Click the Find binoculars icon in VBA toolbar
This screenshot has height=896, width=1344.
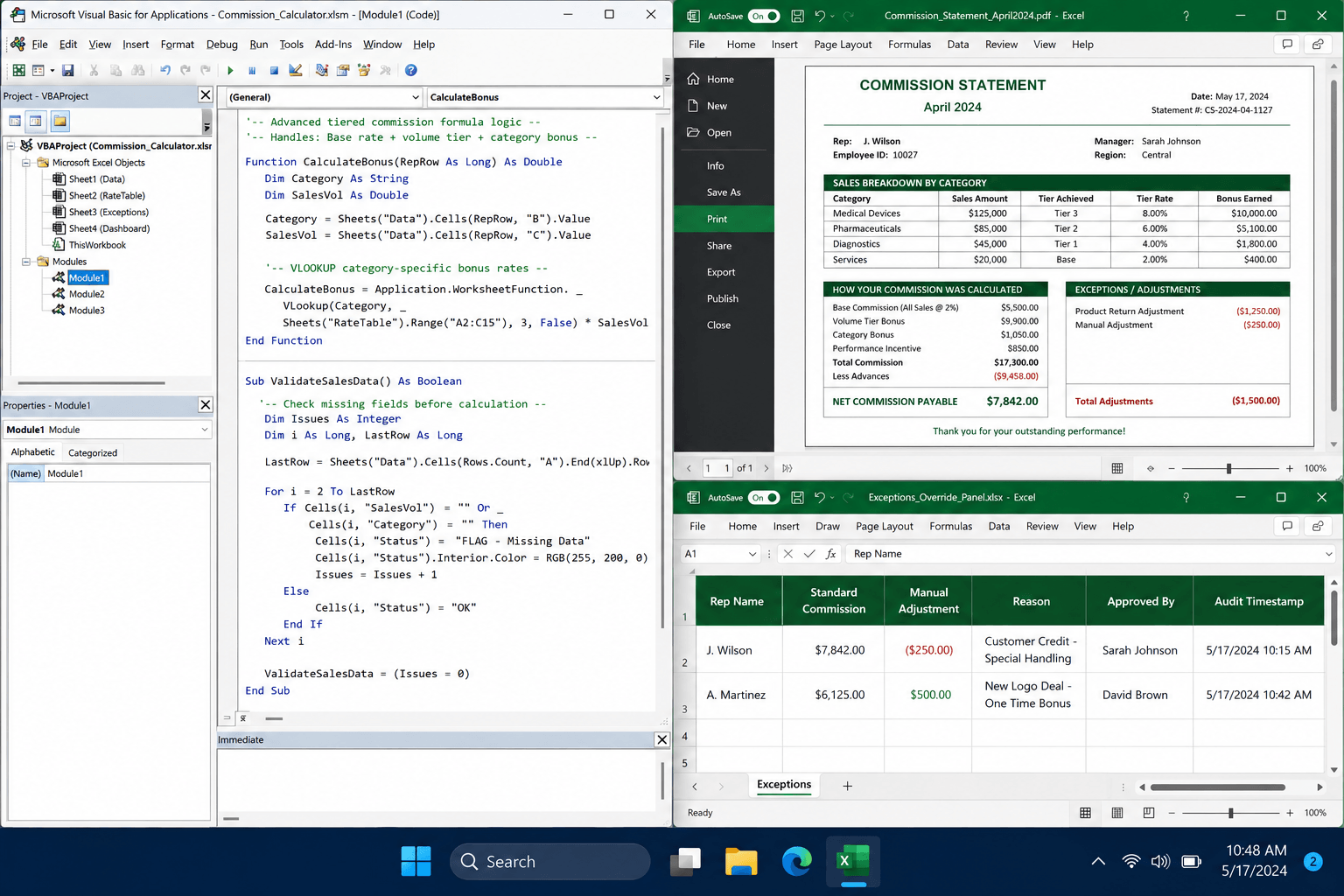(x=137, y=70)
